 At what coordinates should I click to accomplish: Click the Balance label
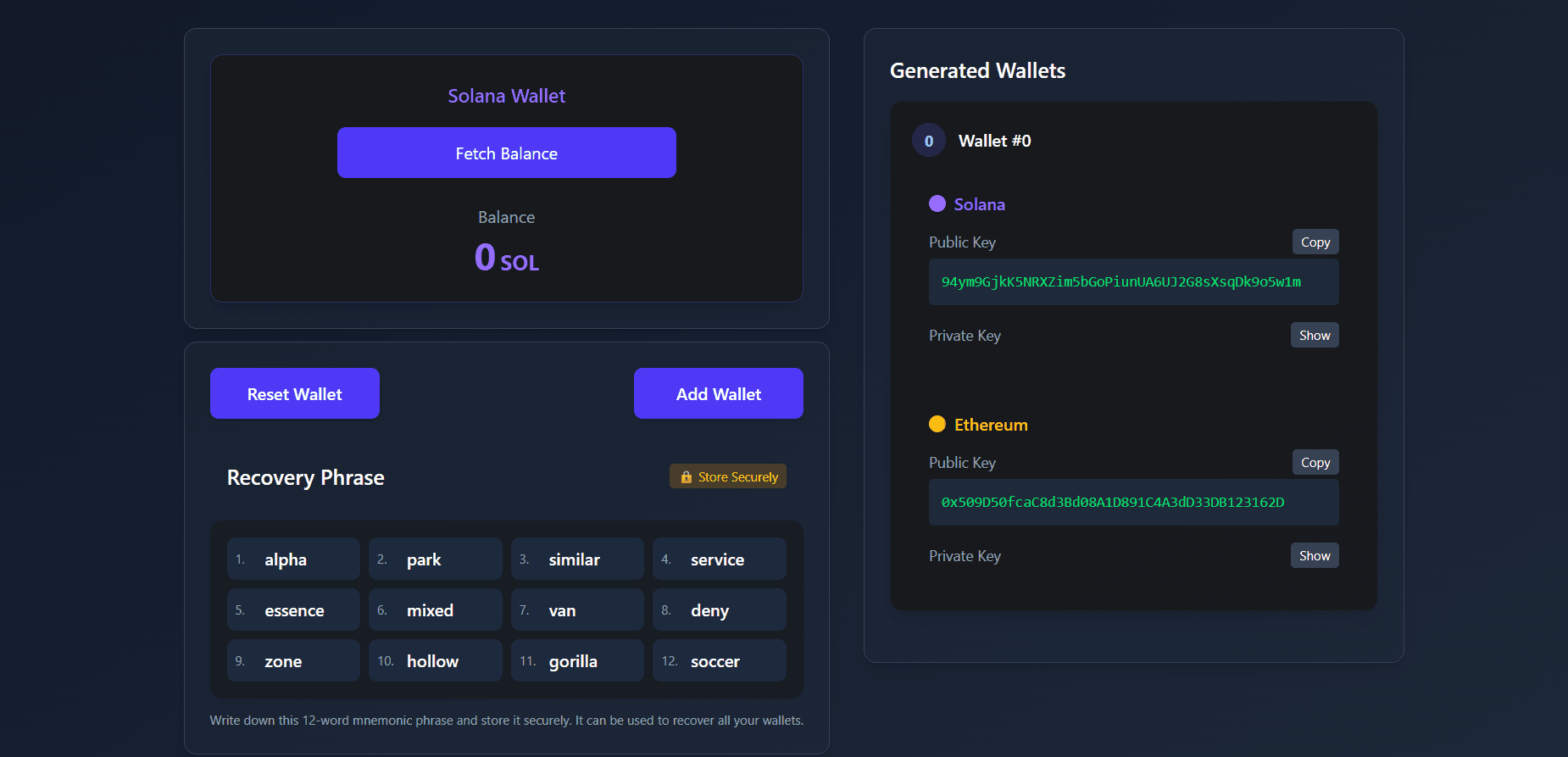tap(506, 217)
